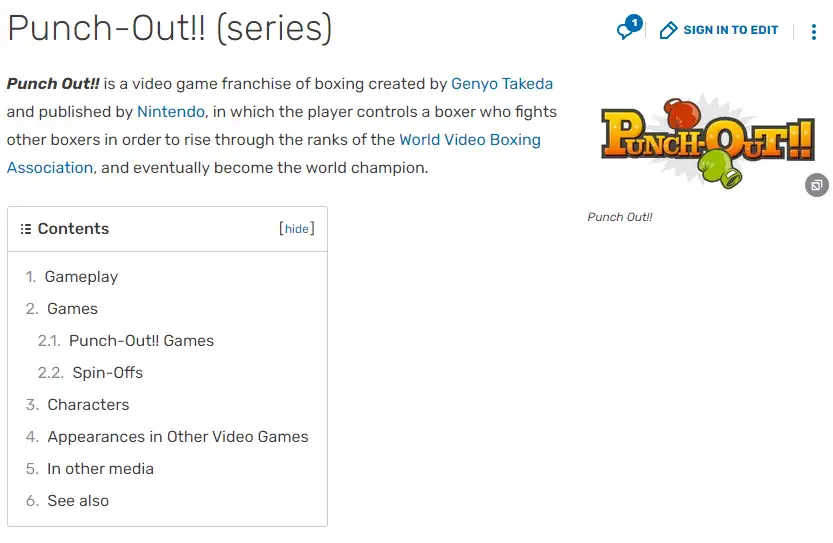
Task: Open the Punch-Out!! logo image
Action: (x=707, y=141)
